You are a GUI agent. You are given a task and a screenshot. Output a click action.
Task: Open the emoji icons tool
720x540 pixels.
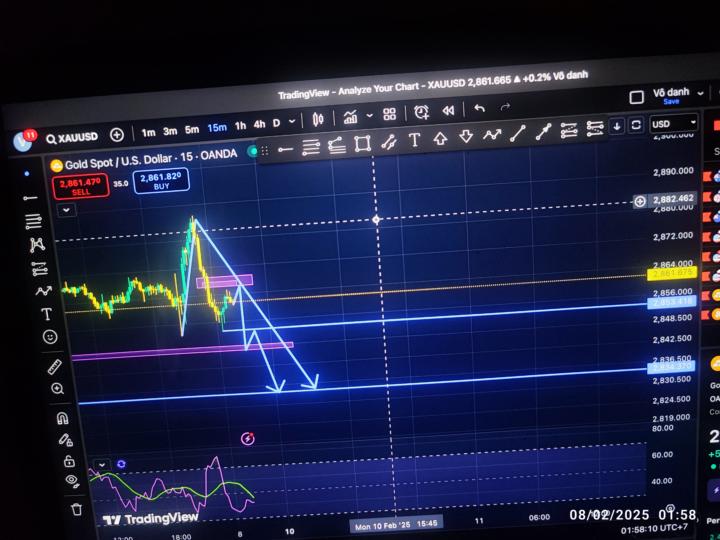(x=50, y=338)
